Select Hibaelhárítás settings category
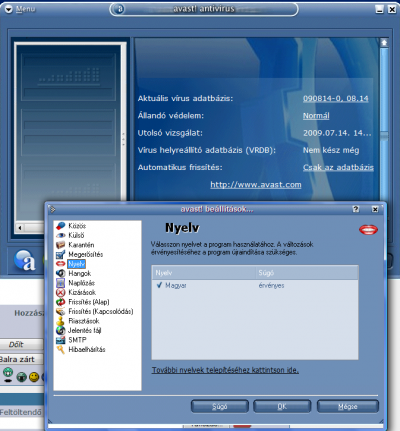Screen dimensions: 400x431 pyautogui.click(x=87, y=349)
